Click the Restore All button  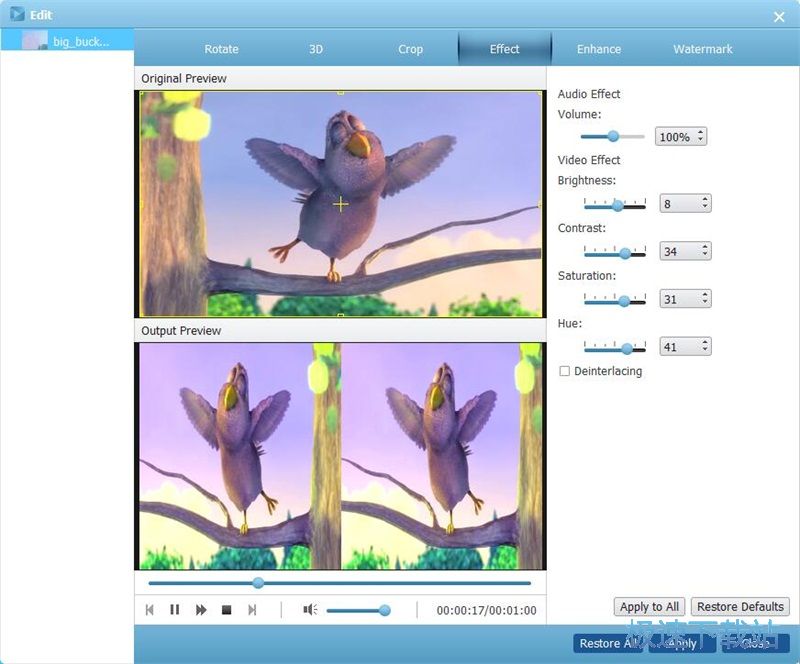click(x=607, y=643)
